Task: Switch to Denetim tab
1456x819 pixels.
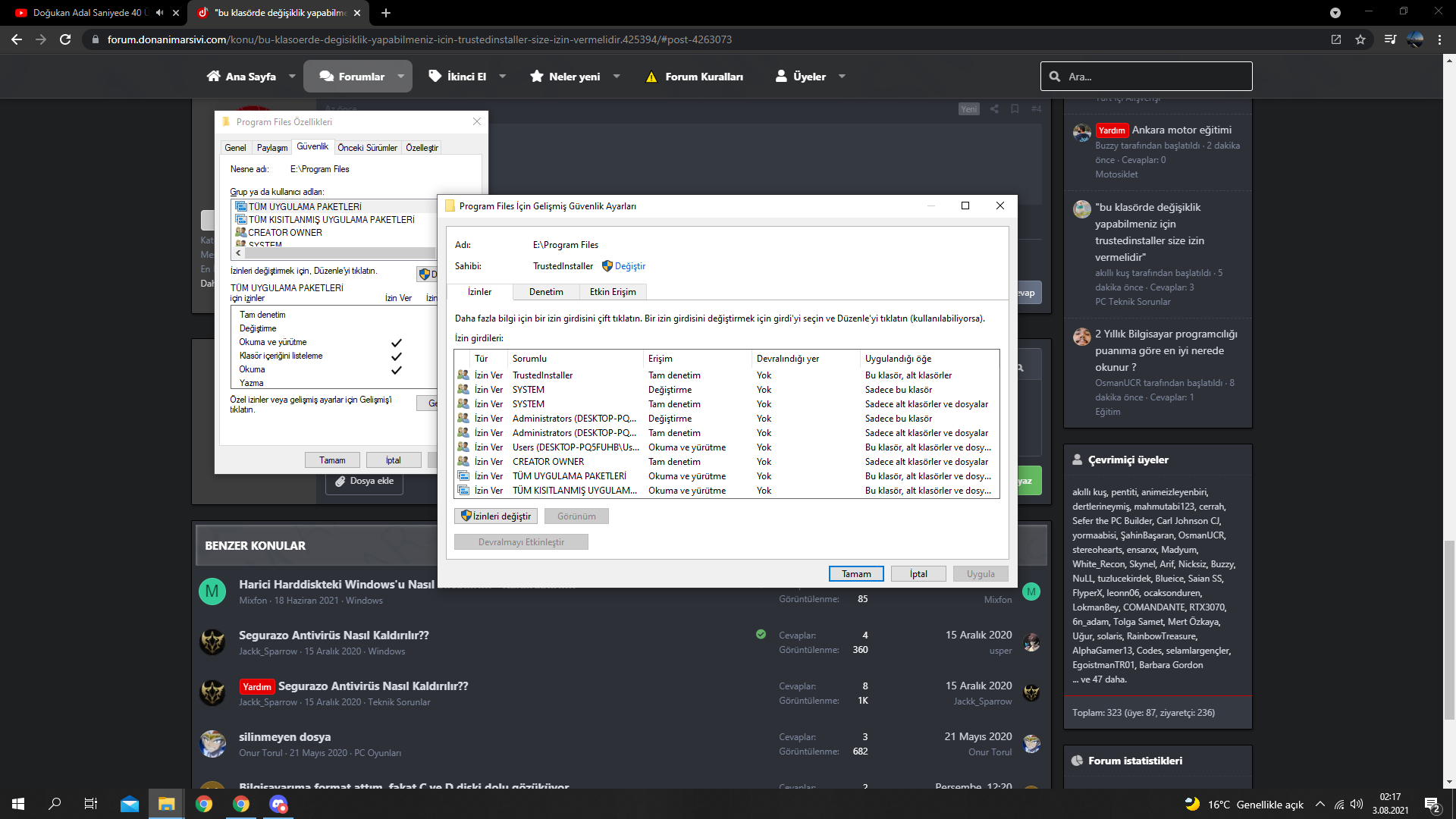Action: (546, 292)
